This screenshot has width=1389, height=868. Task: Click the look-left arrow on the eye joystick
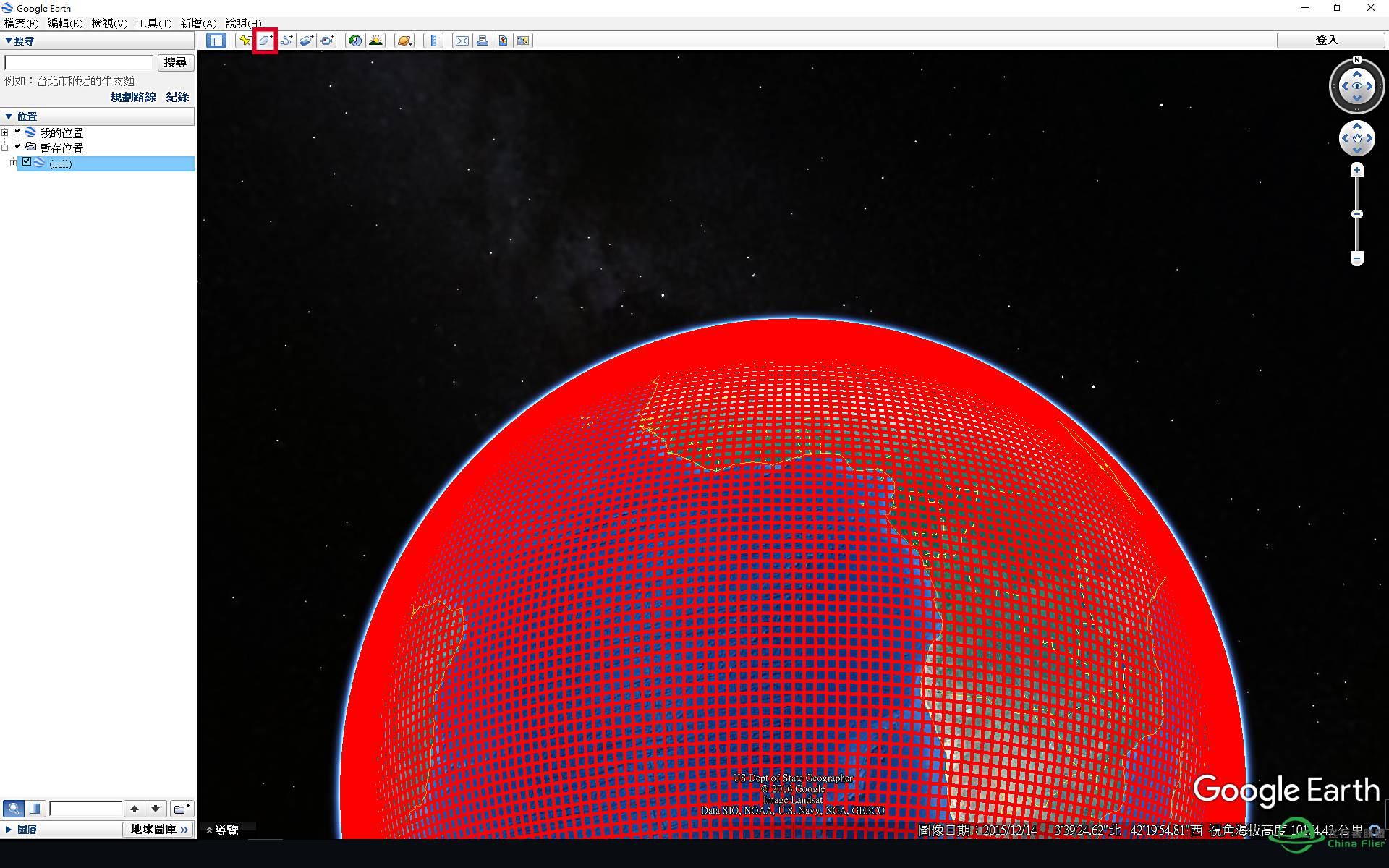point(1345,86)
